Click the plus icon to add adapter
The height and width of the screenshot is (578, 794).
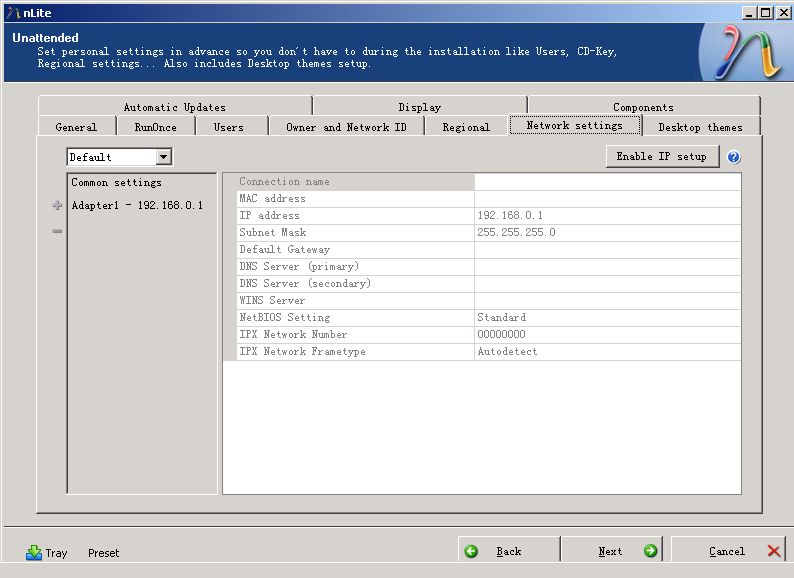point(57,206)
